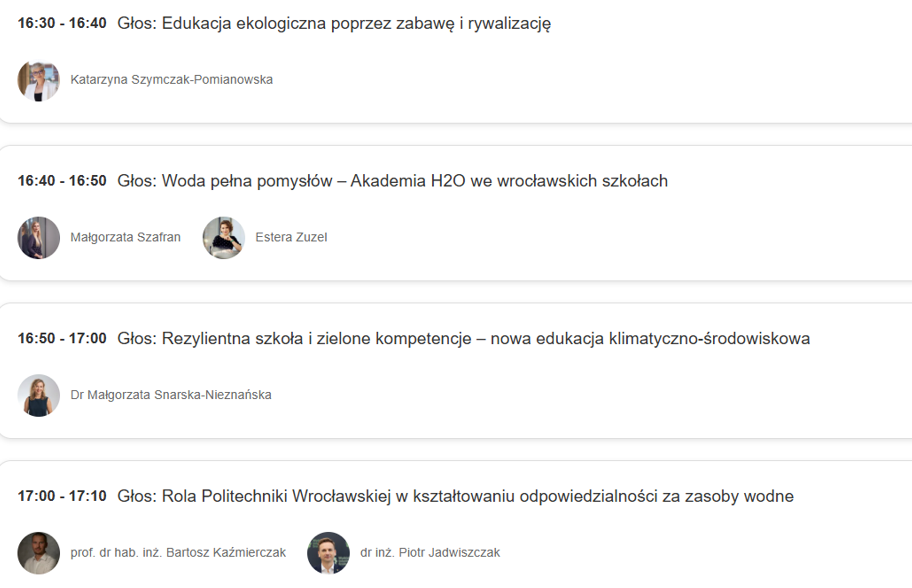Click Piotr Jadwiszczak's profile photo

(328, 552)
